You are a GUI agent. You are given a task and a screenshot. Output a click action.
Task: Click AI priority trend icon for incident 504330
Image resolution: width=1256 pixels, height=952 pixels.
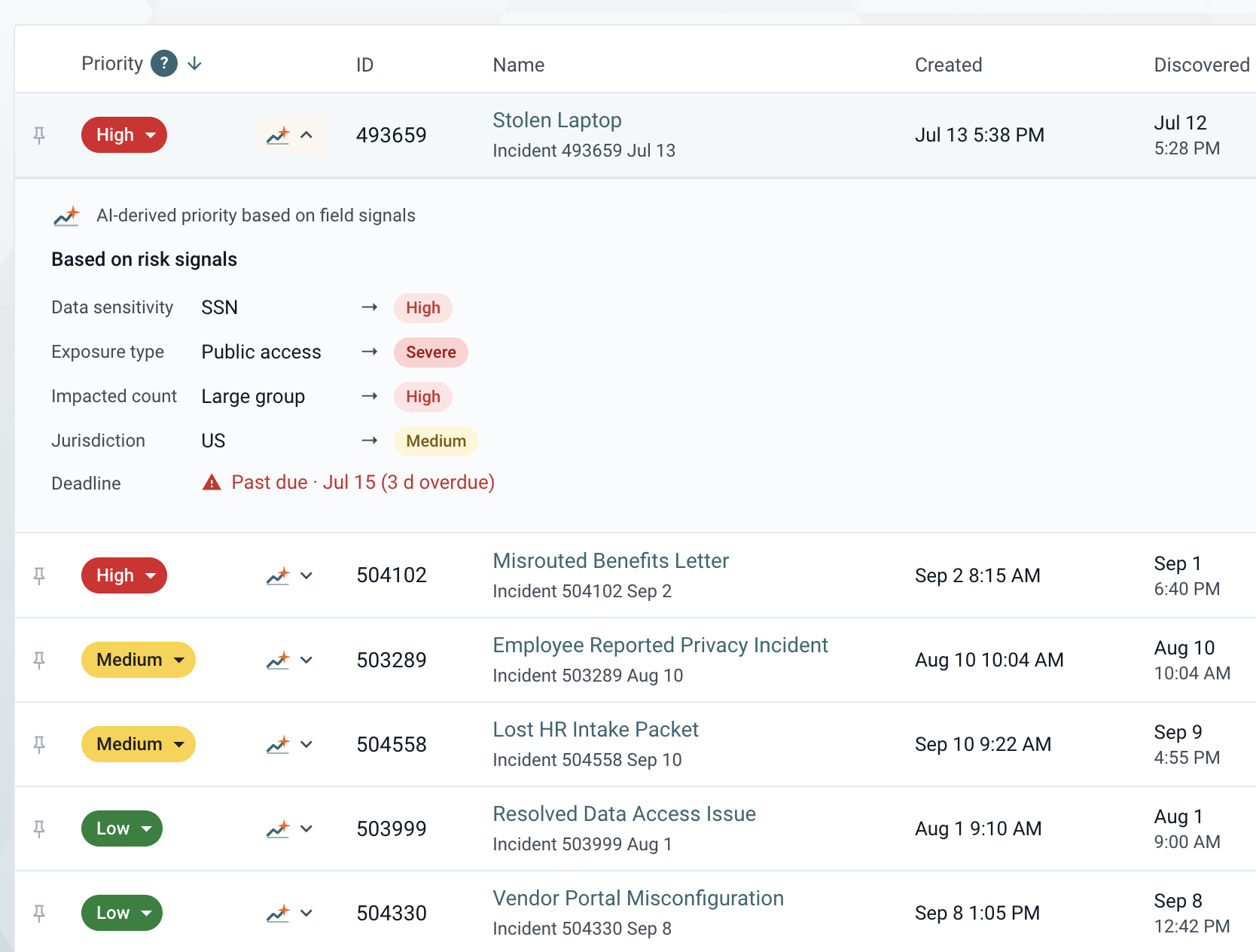(279, 913)
